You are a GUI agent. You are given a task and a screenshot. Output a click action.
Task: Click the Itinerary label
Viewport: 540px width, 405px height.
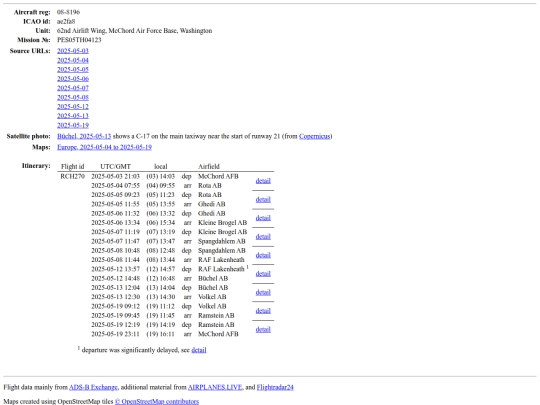pyautogui.click(x=36, y=166)
